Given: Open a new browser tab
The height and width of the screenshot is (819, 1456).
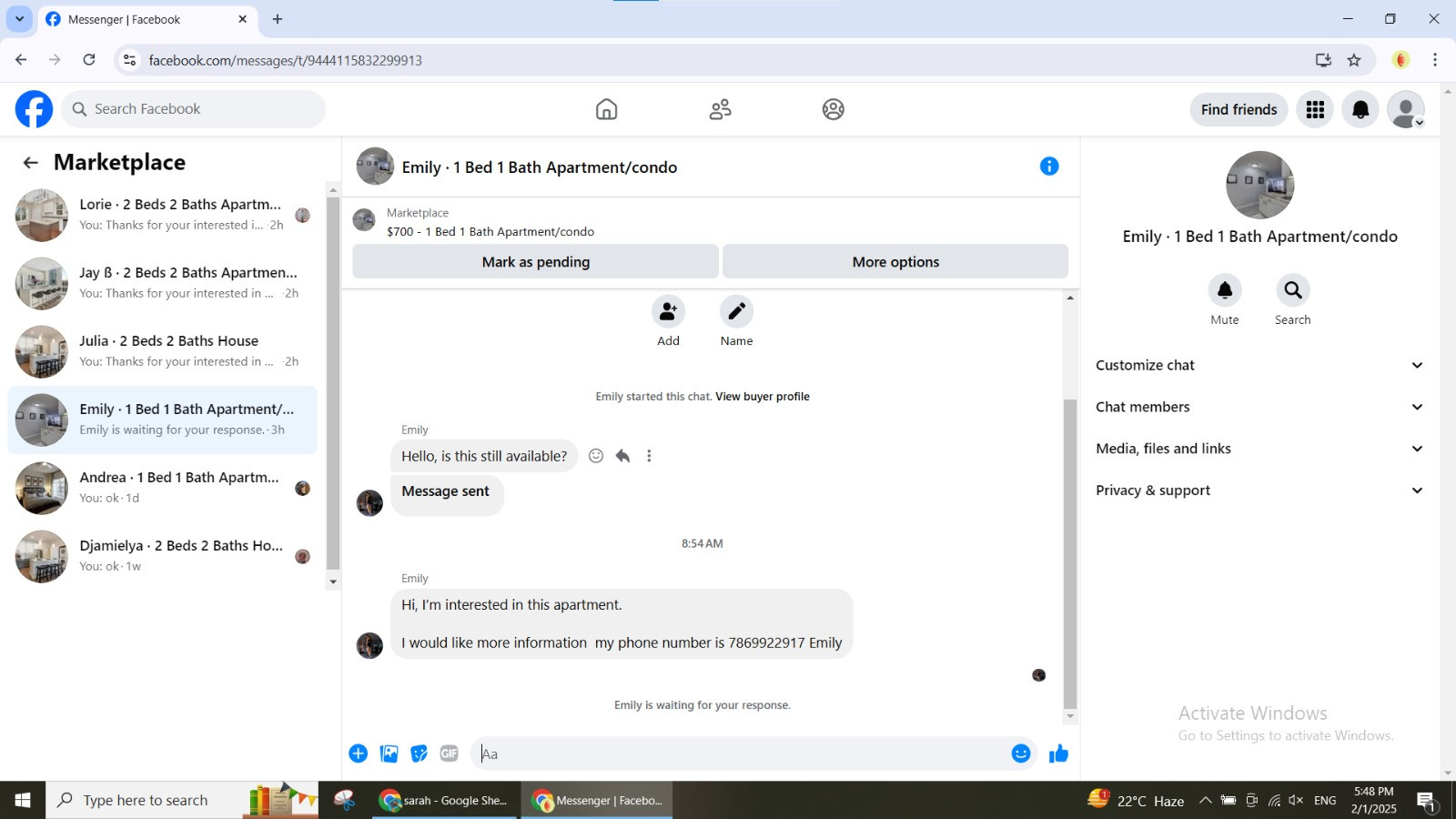Looking at the screenshot, I should point(278,19).
